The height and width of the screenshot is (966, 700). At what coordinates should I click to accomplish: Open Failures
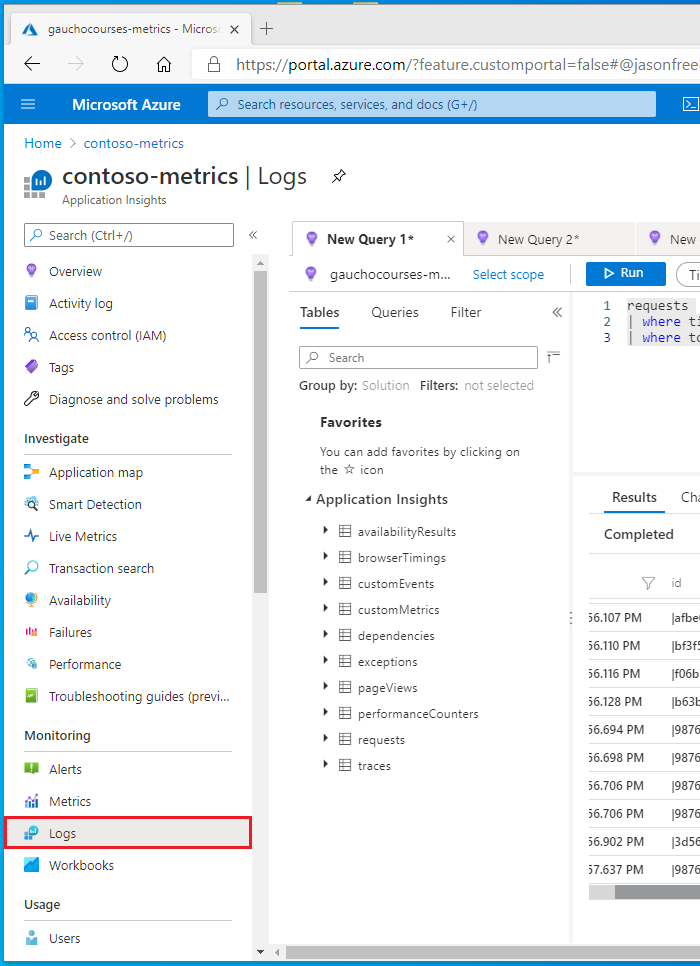pos(70,632)
